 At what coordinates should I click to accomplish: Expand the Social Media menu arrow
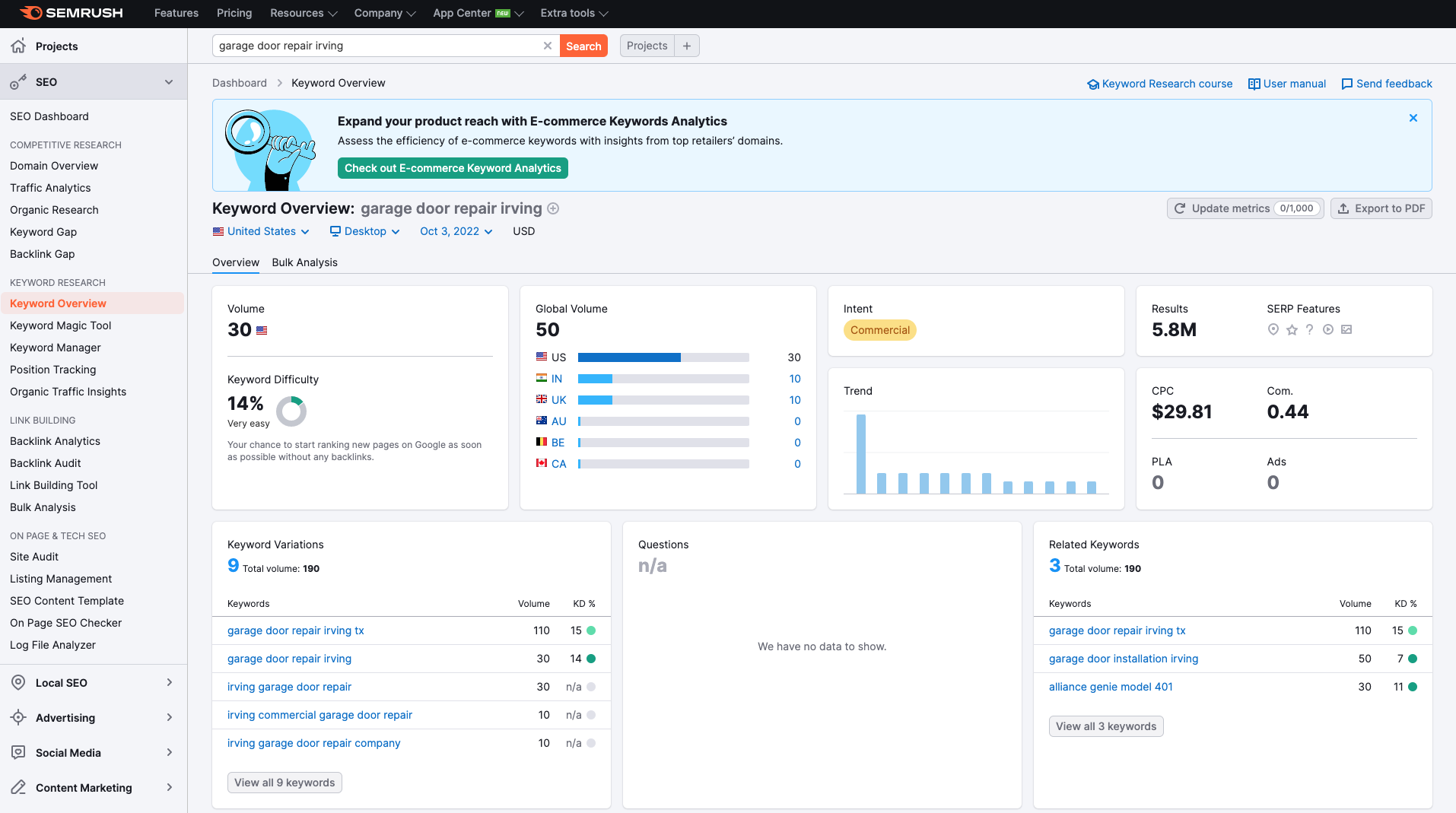pyautogui.click(x=169, y=752)
